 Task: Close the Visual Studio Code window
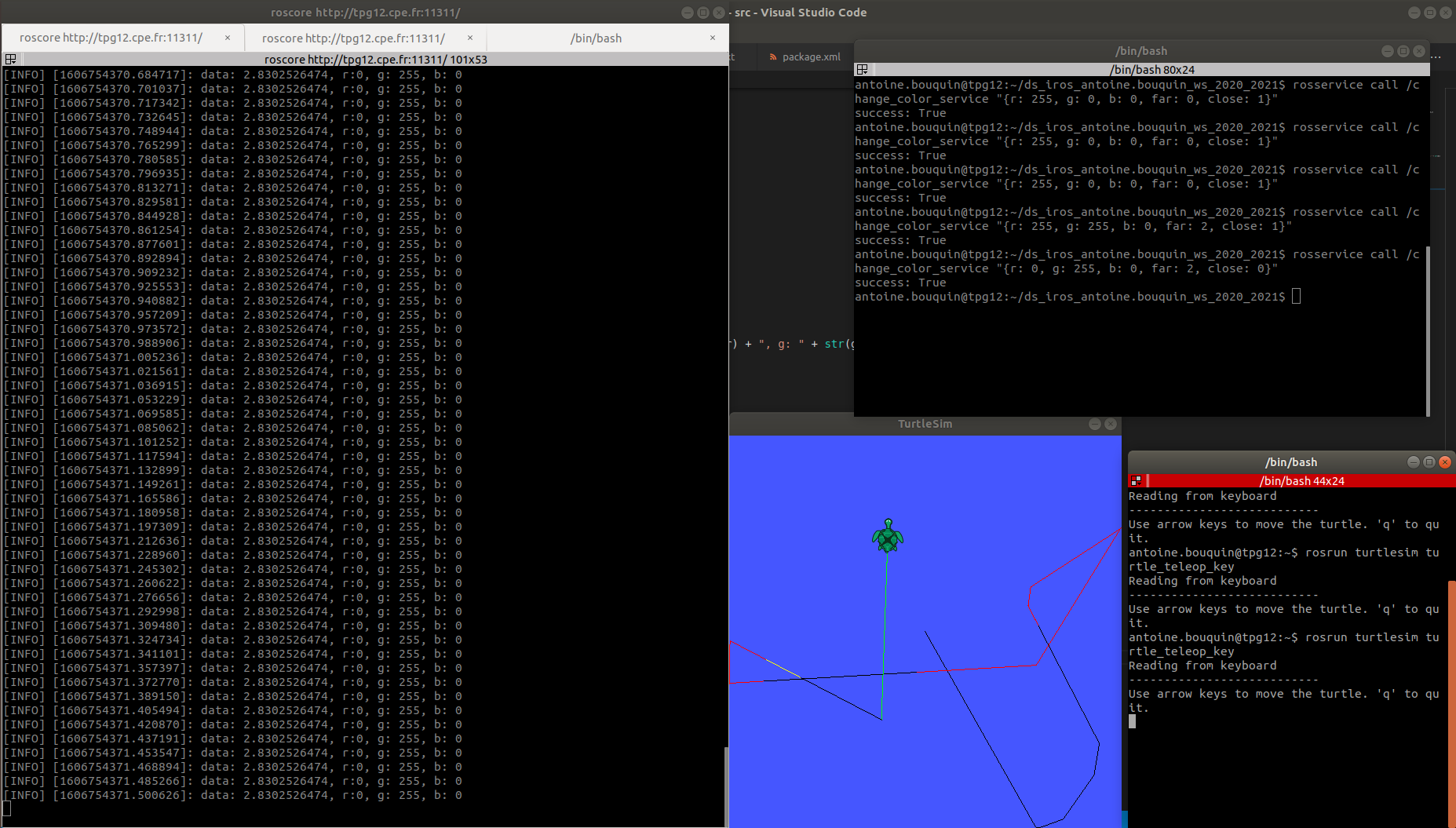[x=1446, y=13]
